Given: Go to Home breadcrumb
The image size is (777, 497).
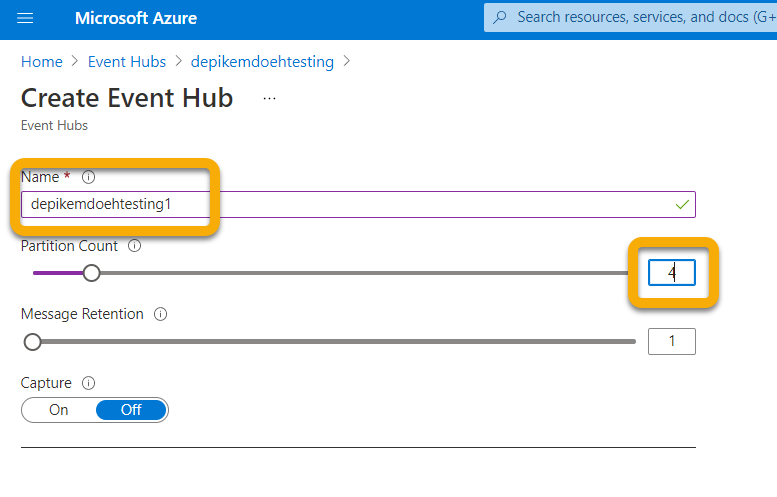Looking at the screenshot, I should click(x=42, y=62).
